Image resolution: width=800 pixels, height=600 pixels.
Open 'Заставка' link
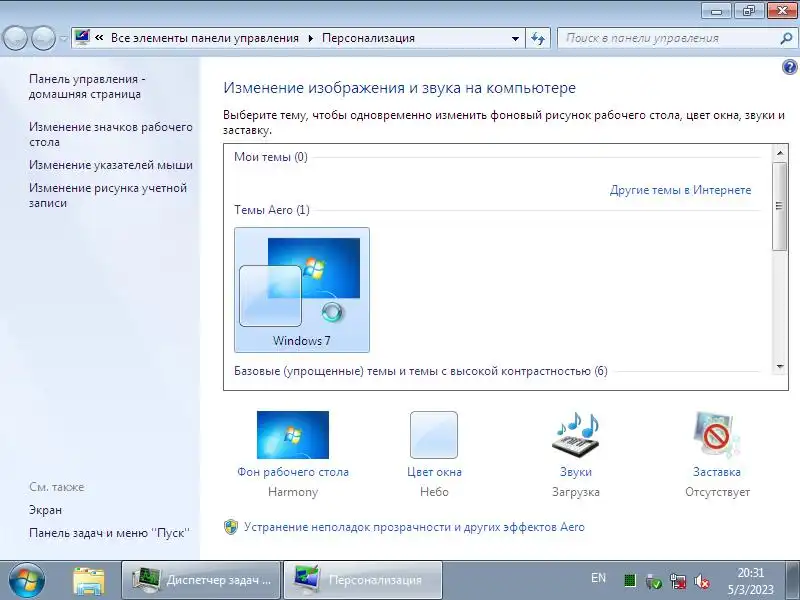[717, 472]
